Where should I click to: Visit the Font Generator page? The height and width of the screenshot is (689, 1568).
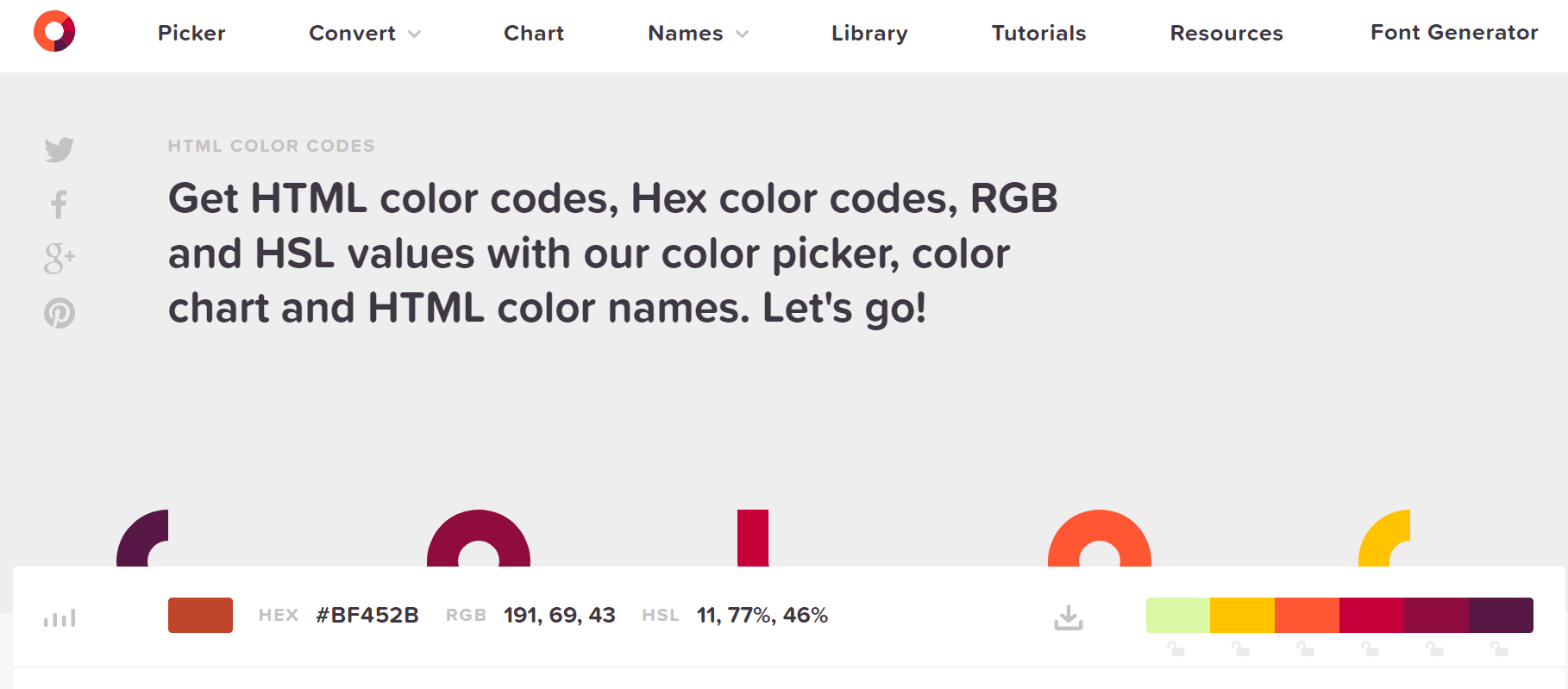1453,33
